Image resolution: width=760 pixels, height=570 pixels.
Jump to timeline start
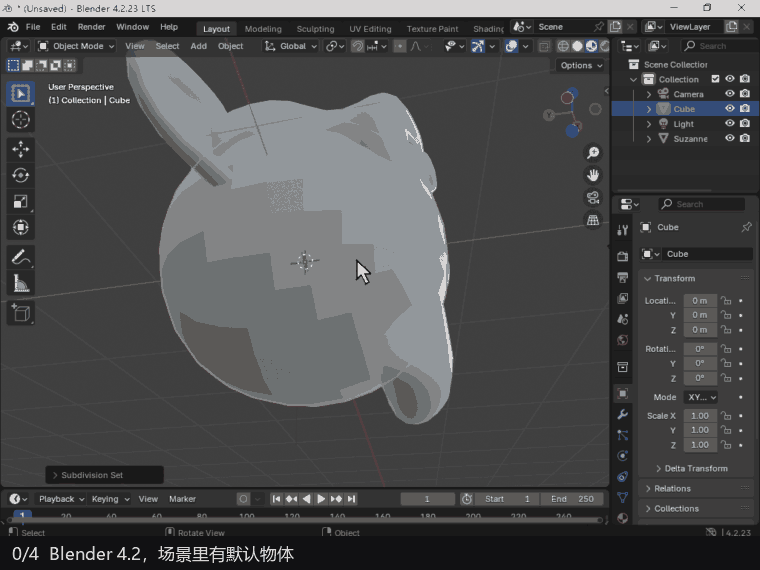click(x=276, y=499)
